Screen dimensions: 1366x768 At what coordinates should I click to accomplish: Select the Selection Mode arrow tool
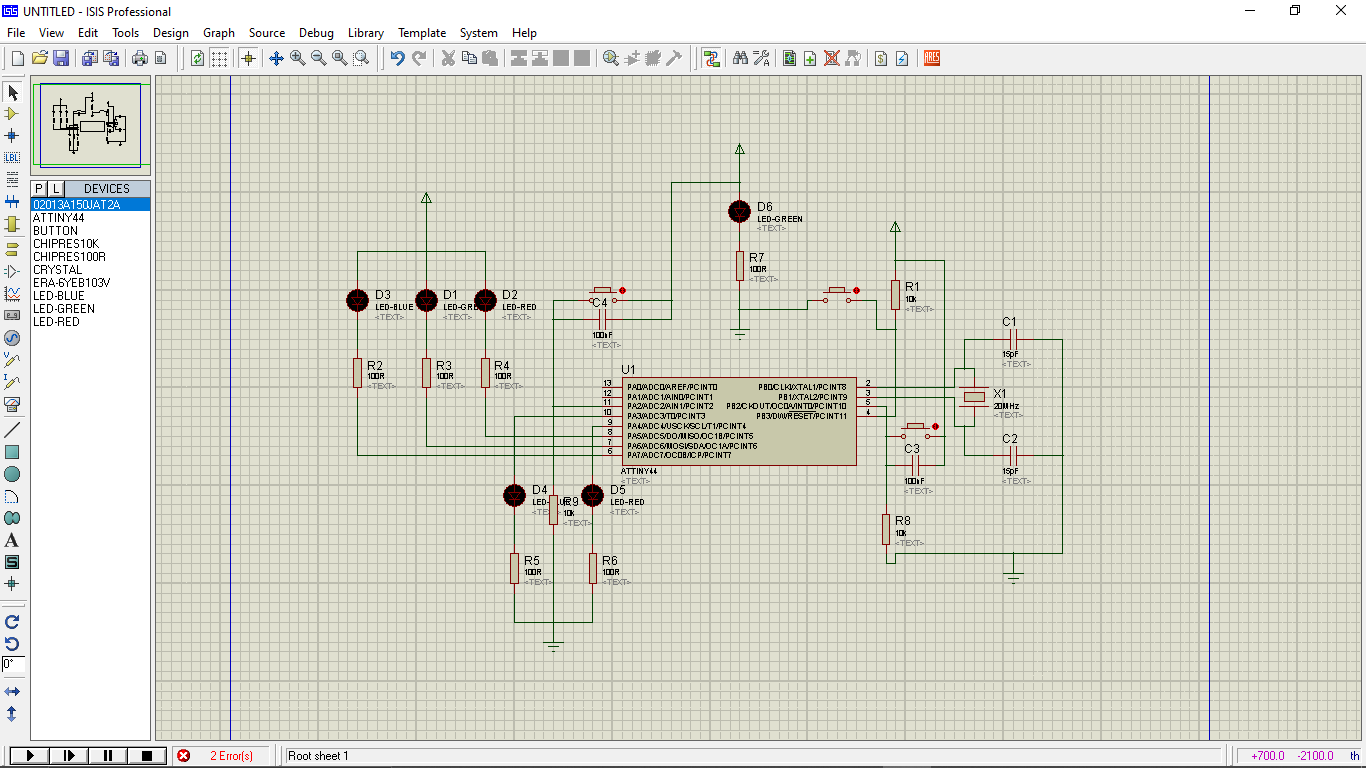[12, 92]
